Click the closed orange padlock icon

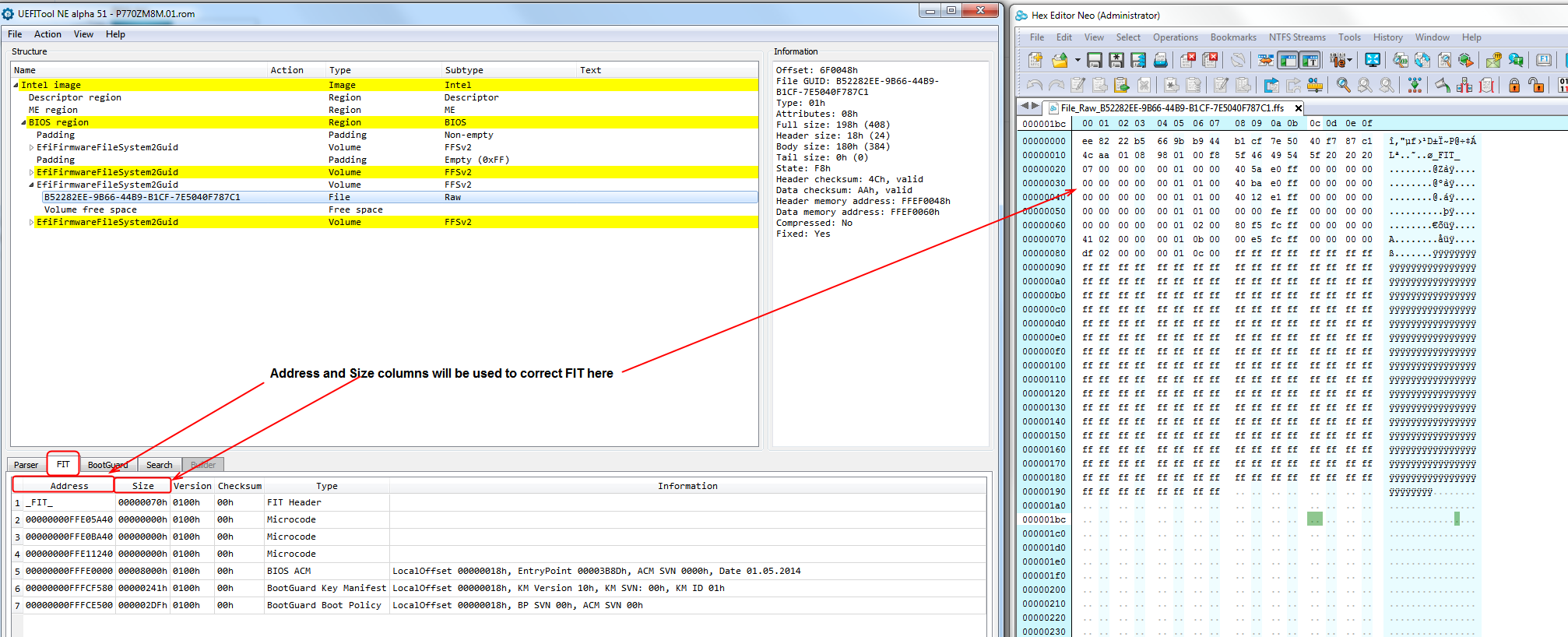point(1514,85)
